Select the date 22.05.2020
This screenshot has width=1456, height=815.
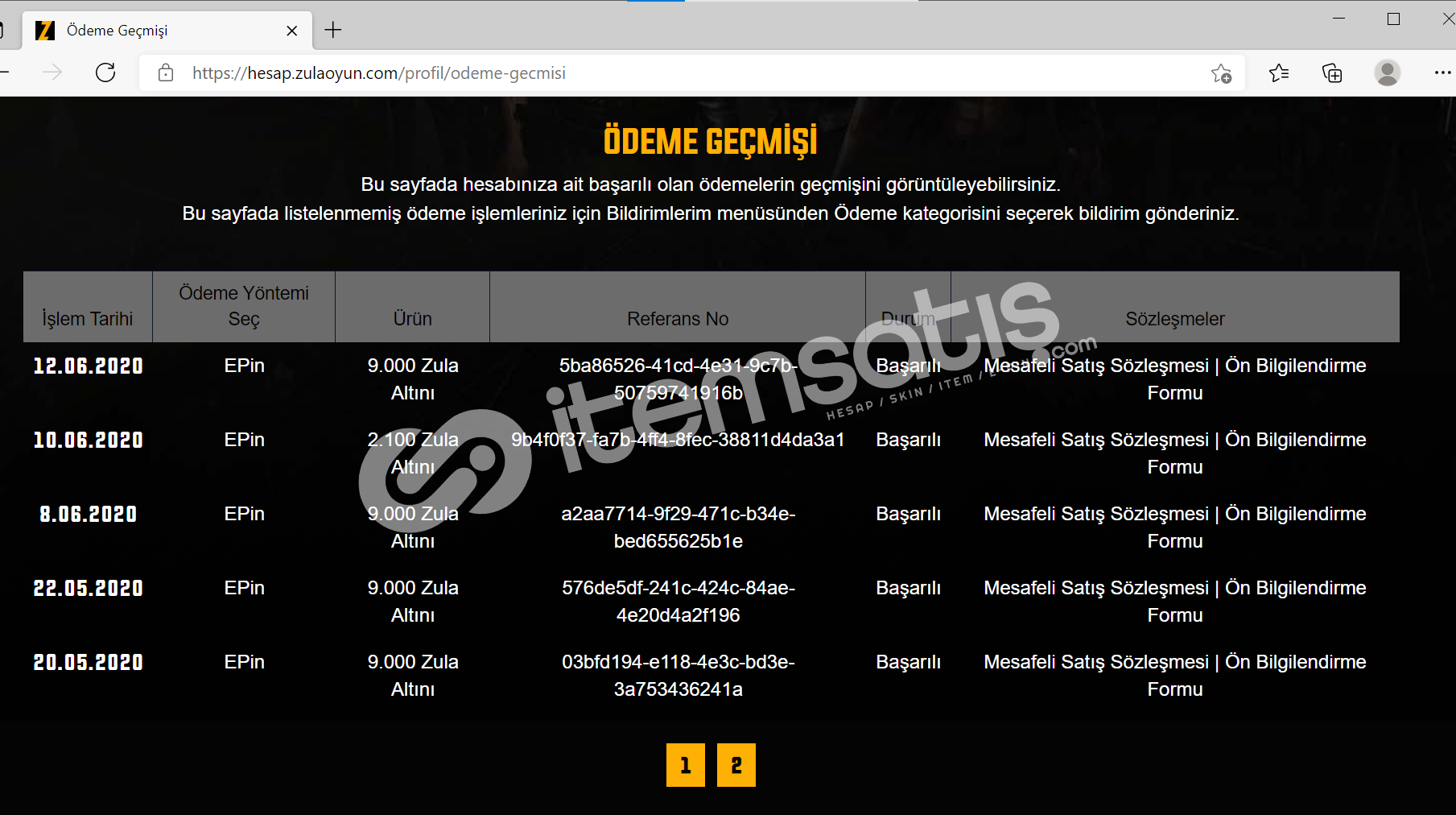click(x=88, y=589)
